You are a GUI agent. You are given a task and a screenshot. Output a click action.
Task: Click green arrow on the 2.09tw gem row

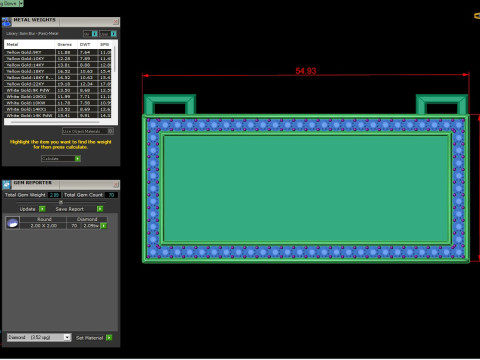point(104,226)
